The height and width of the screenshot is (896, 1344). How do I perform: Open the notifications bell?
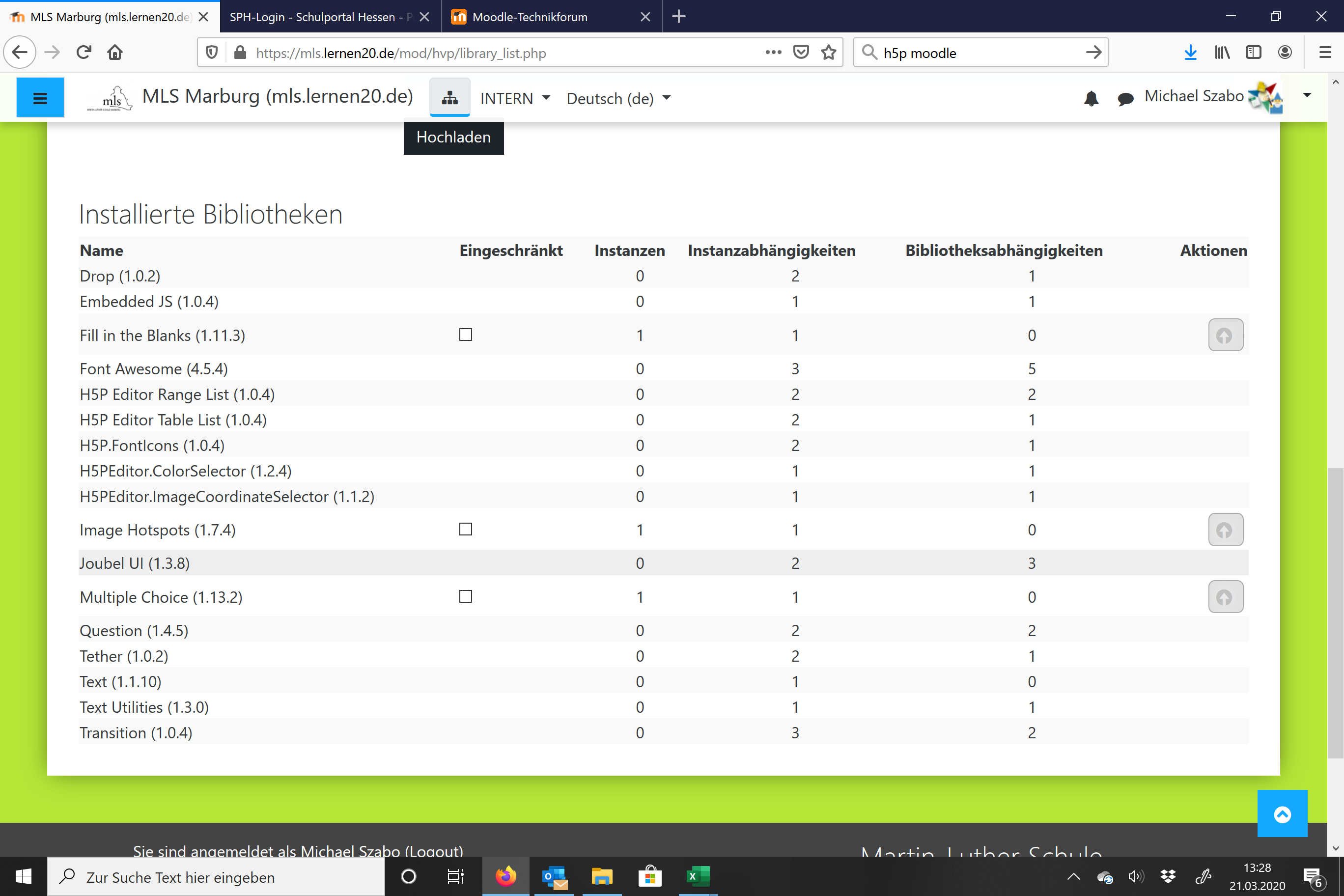1091,98
